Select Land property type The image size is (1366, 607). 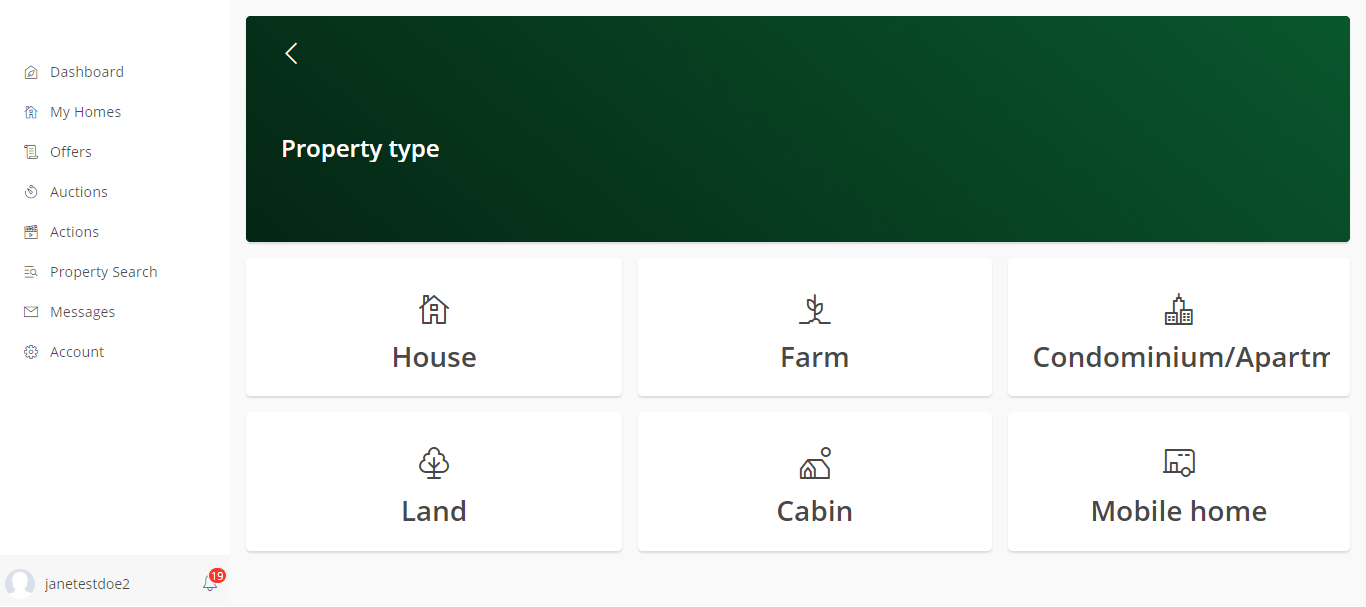tap(434, 481)
